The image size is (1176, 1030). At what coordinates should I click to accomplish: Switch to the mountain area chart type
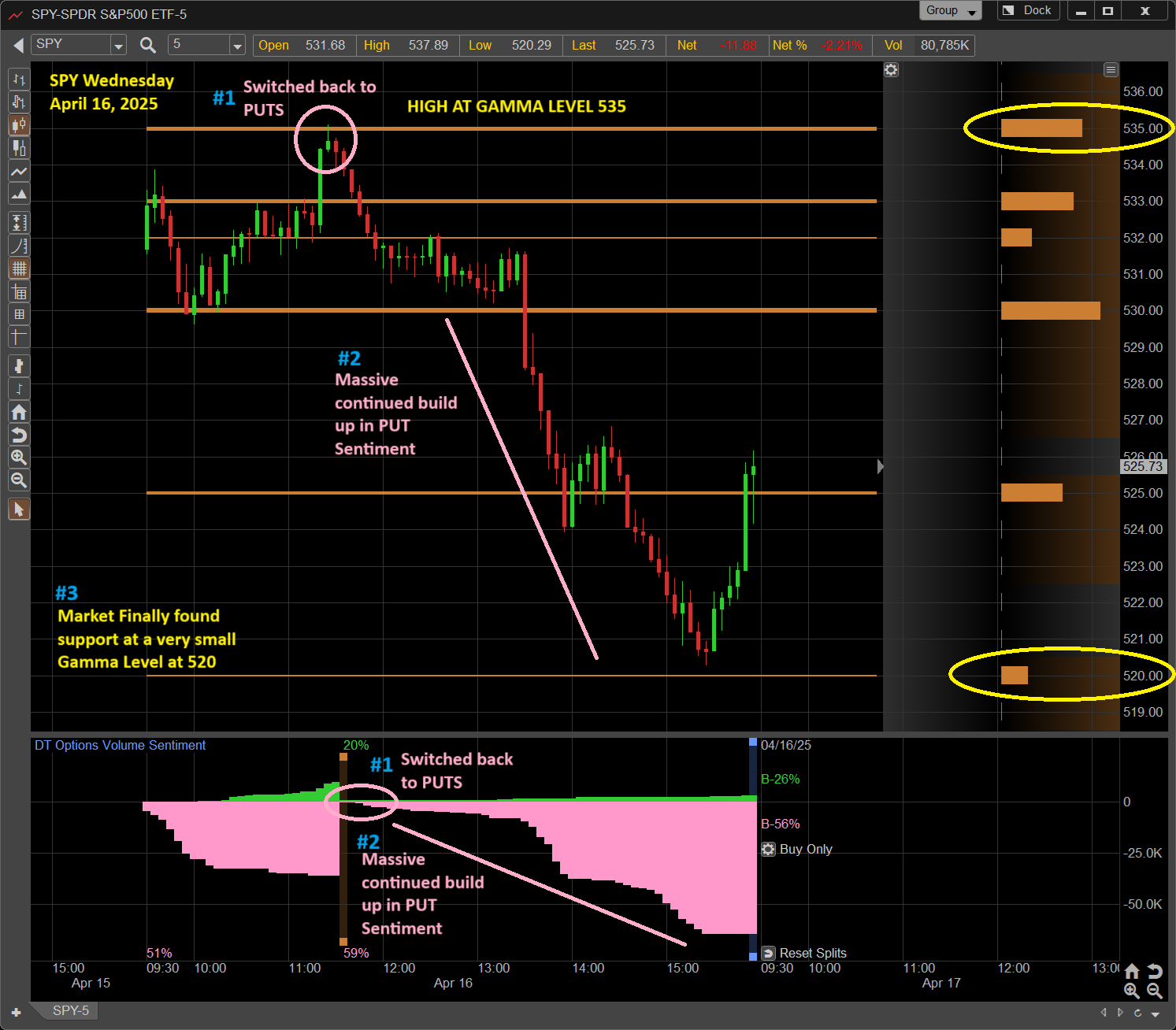point(19,194)
